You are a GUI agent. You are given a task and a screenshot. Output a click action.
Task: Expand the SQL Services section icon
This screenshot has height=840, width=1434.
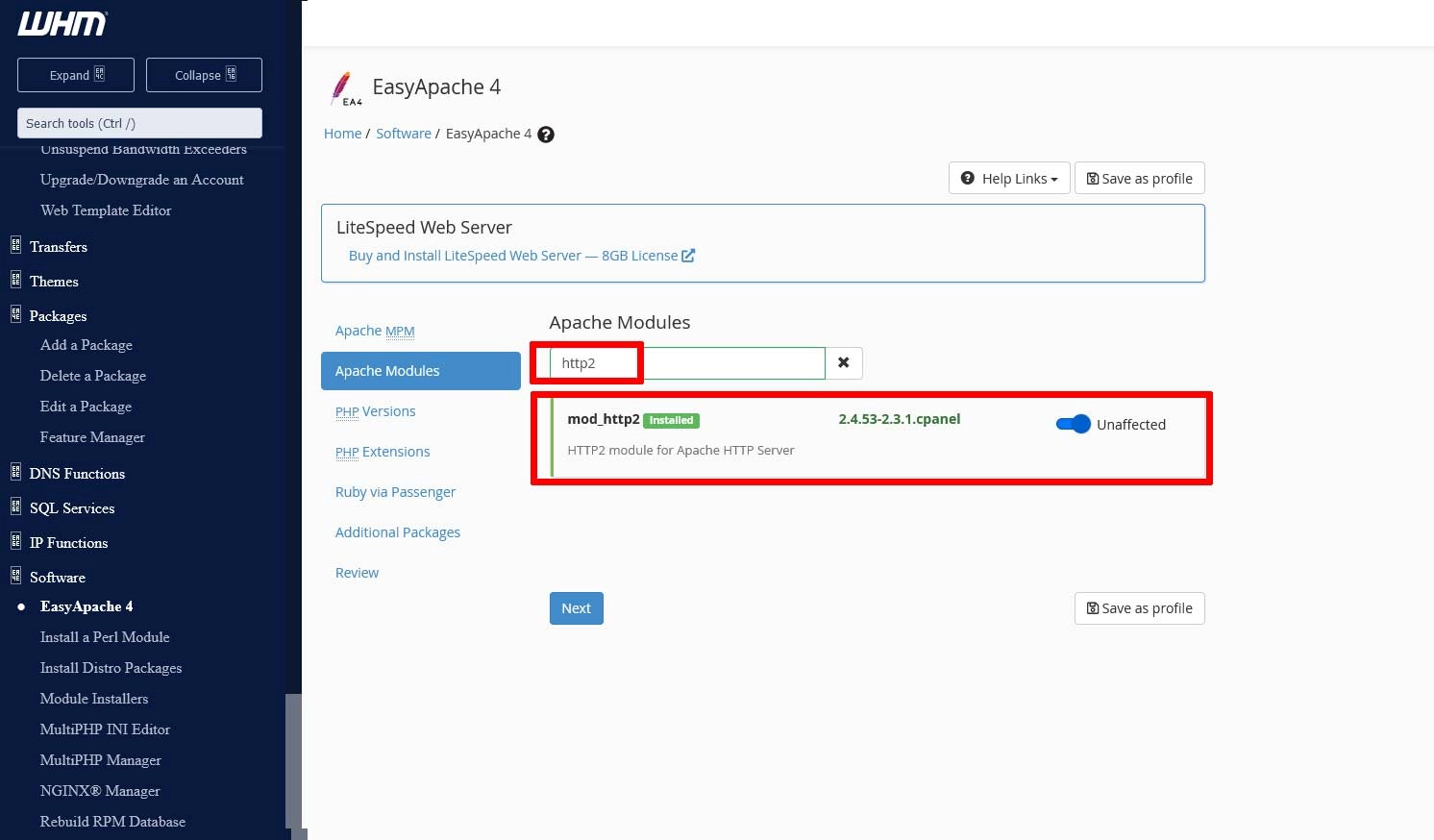pyautogui.click(x=15, y=507)
